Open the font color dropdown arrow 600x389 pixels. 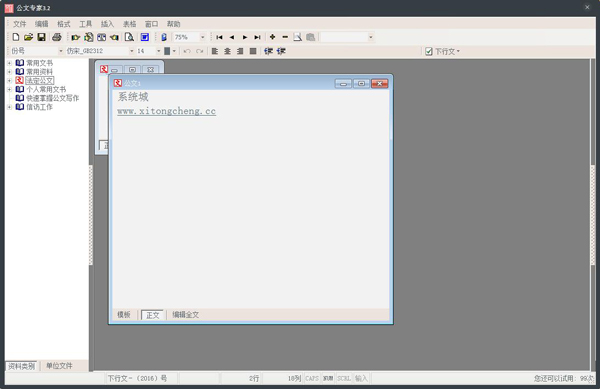coord(174,51)
